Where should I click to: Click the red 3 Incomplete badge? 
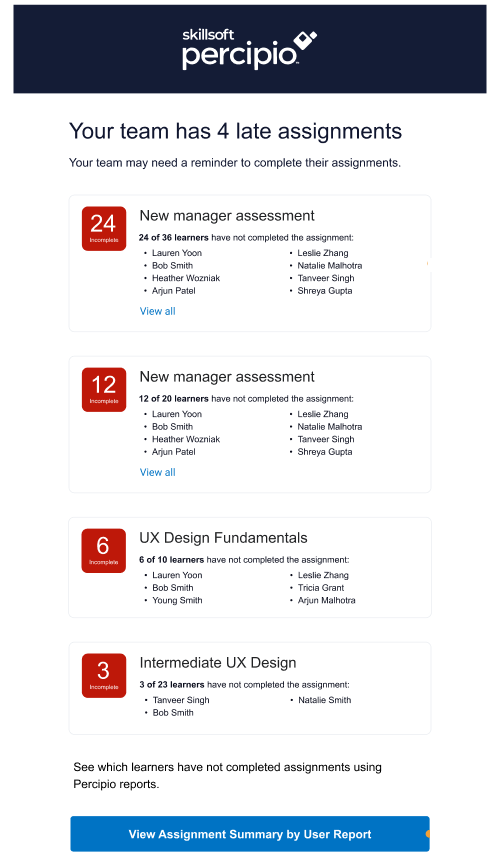click(x=104, y=676)
